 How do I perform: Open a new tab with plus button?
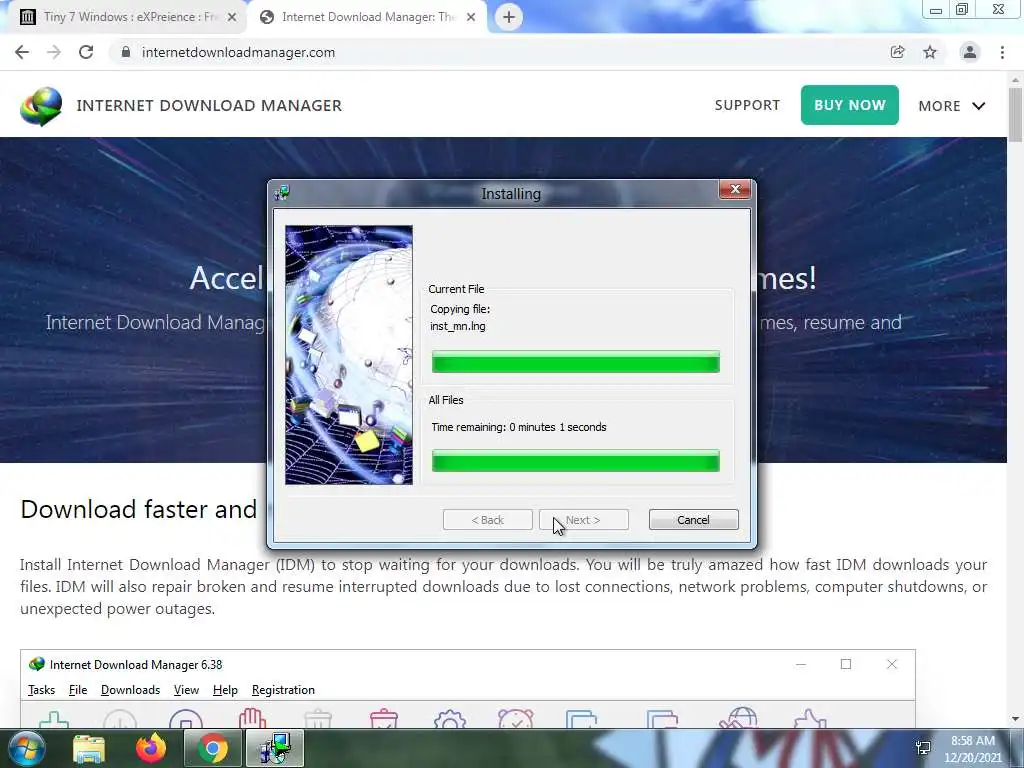tap(509, 17)
